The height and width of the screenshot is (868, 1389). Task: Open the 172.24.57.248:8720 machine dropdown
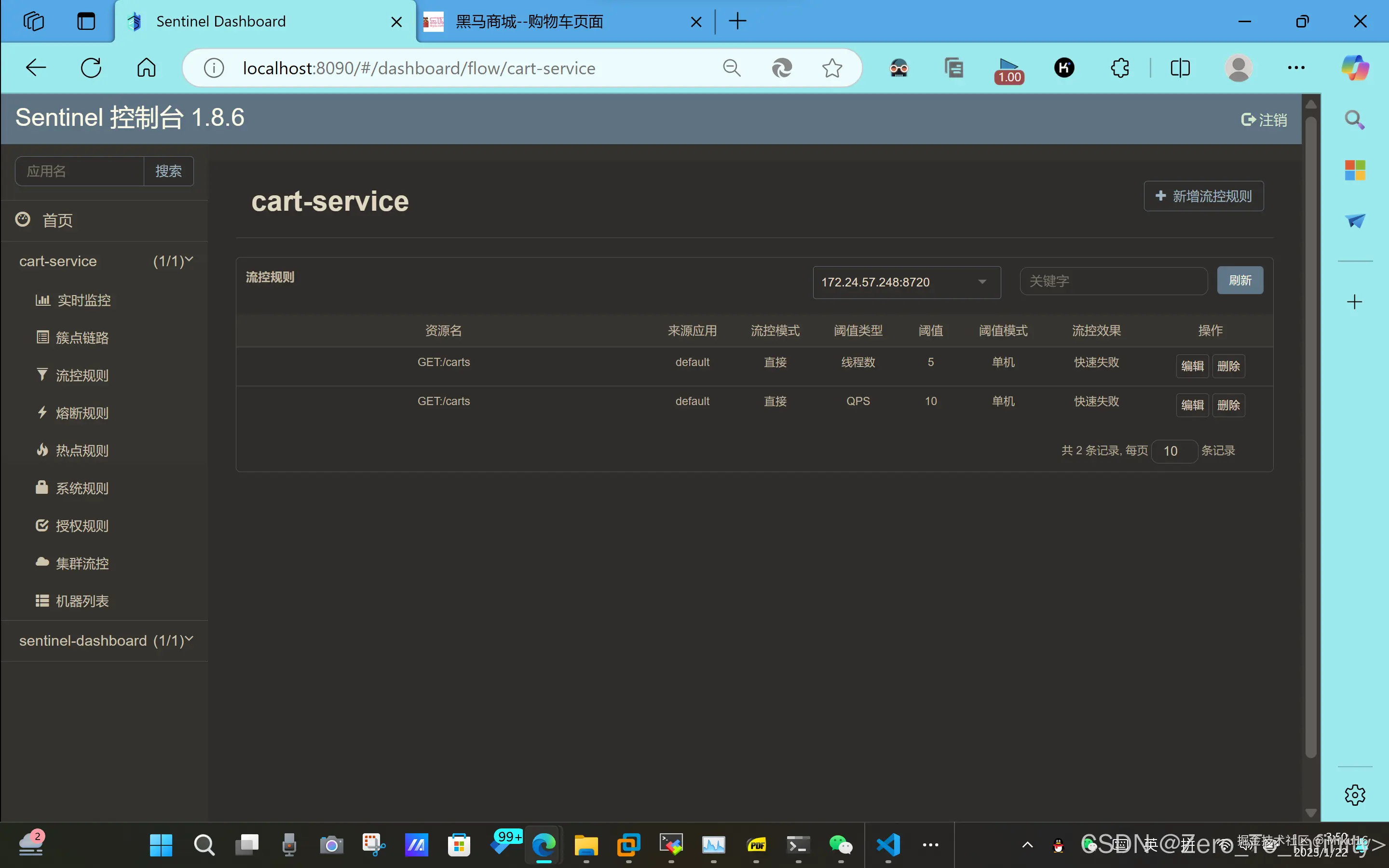(906, 282)
